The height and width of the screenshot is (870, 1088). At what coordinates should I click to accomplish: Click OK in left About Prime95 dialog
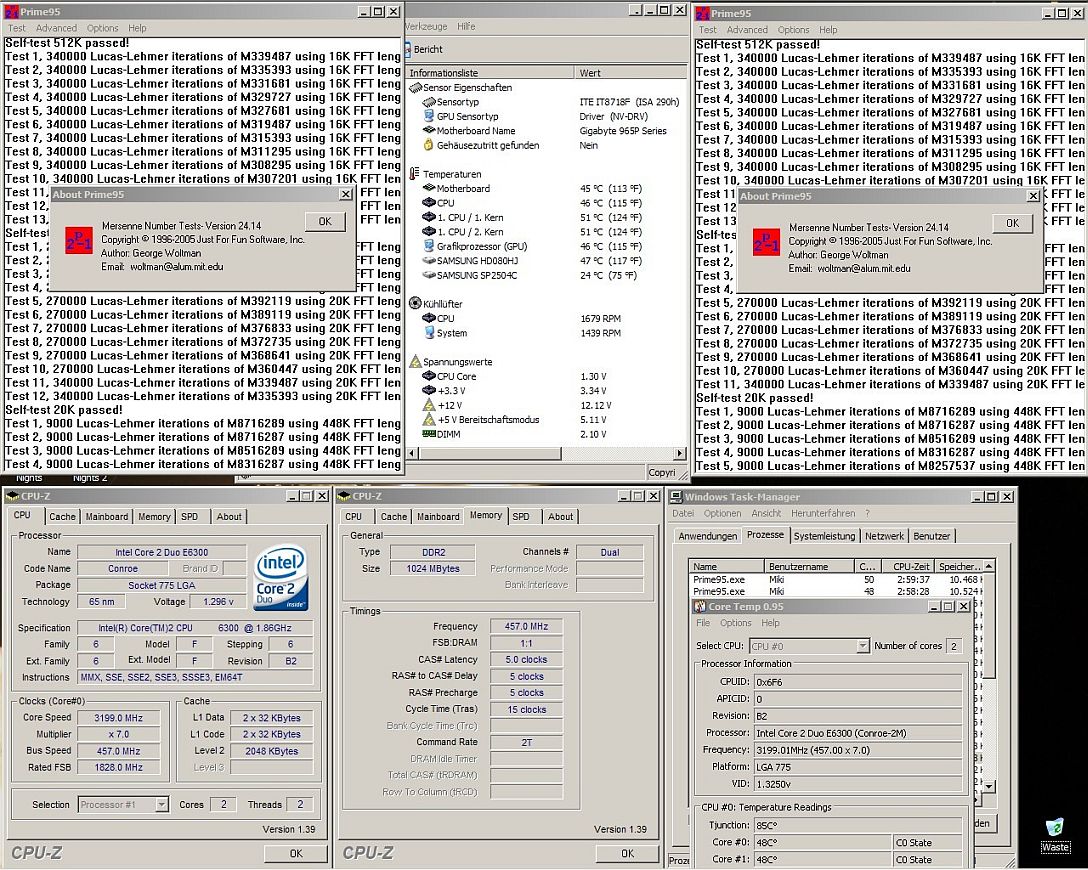tap(325, 221)
